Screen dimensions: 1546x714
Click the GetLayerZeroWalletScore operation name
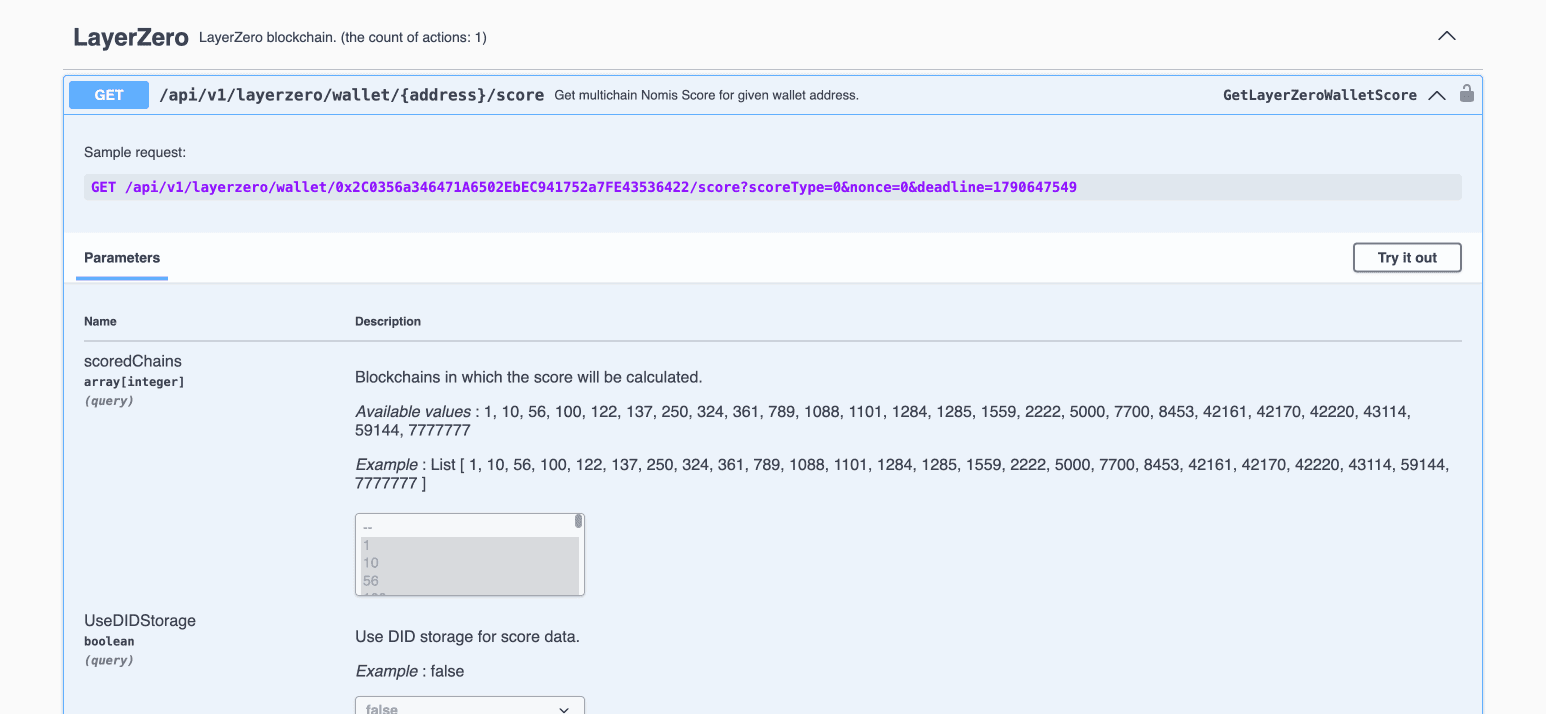pos(1319,94)
